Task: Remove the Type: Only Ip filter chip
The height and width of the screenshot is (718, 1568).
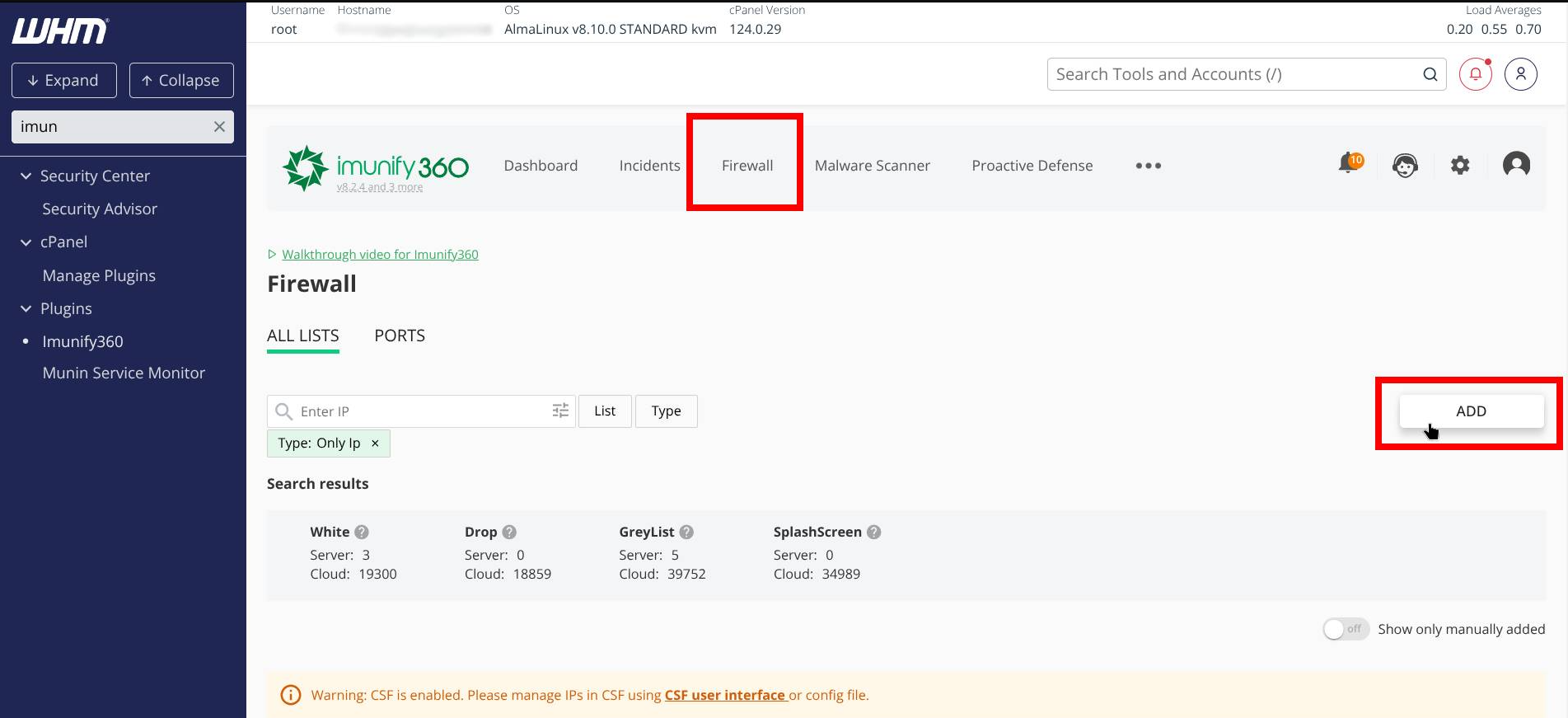Action: 375,443
